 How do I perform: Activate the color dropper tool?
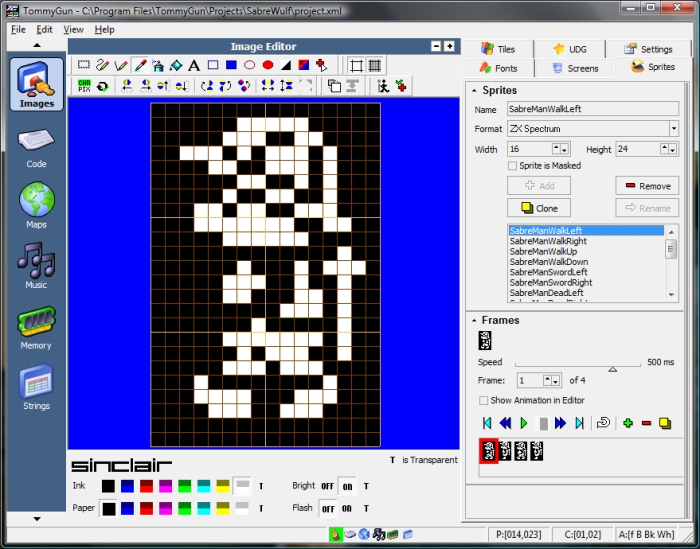[x=140, y=65]
